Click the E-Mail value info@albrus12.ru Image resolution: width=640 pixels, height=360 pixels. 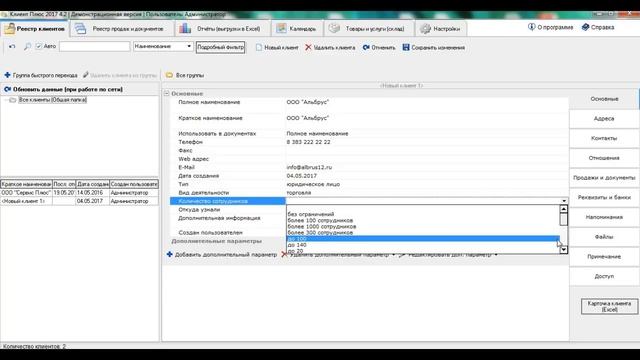309,167
